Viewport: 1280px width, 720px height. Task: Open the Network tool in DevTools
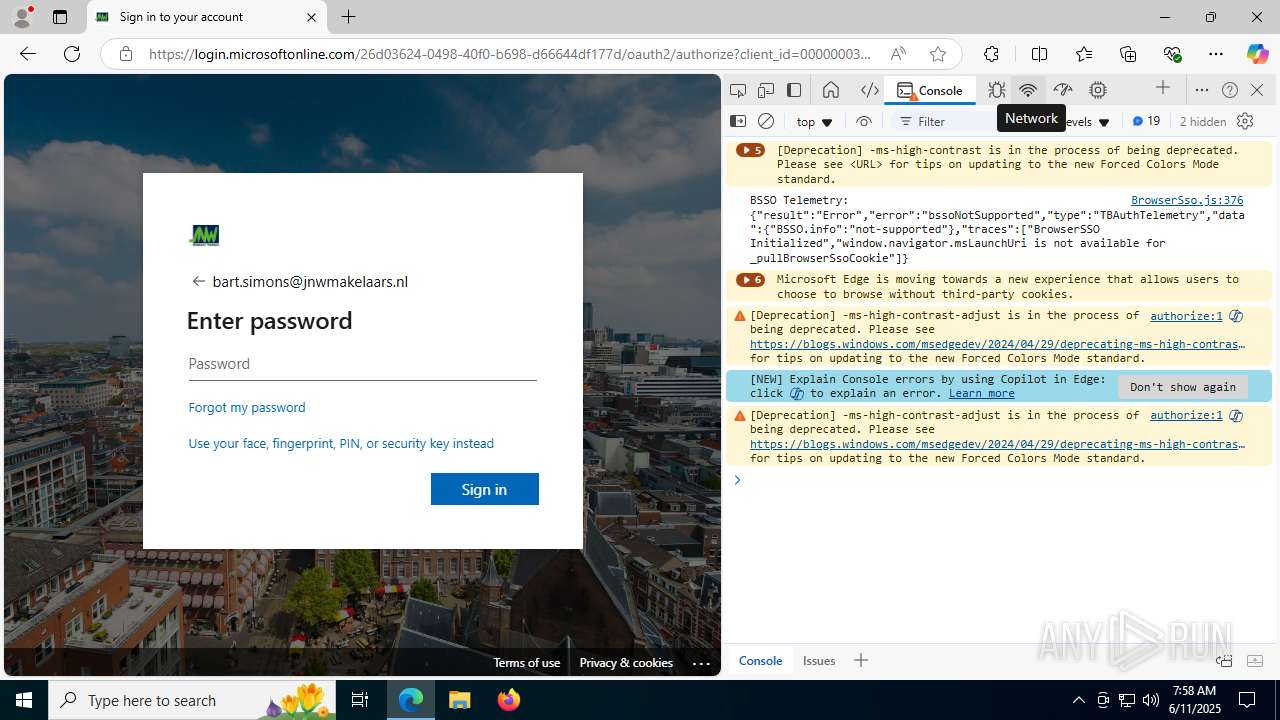[1028, 90]
